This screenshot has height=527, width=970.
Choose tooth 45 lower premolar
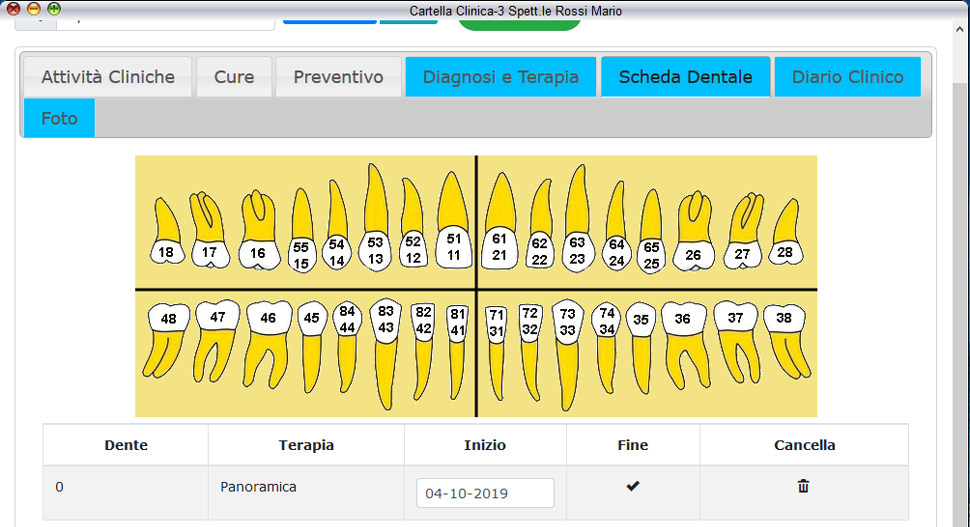pos(312,318)
